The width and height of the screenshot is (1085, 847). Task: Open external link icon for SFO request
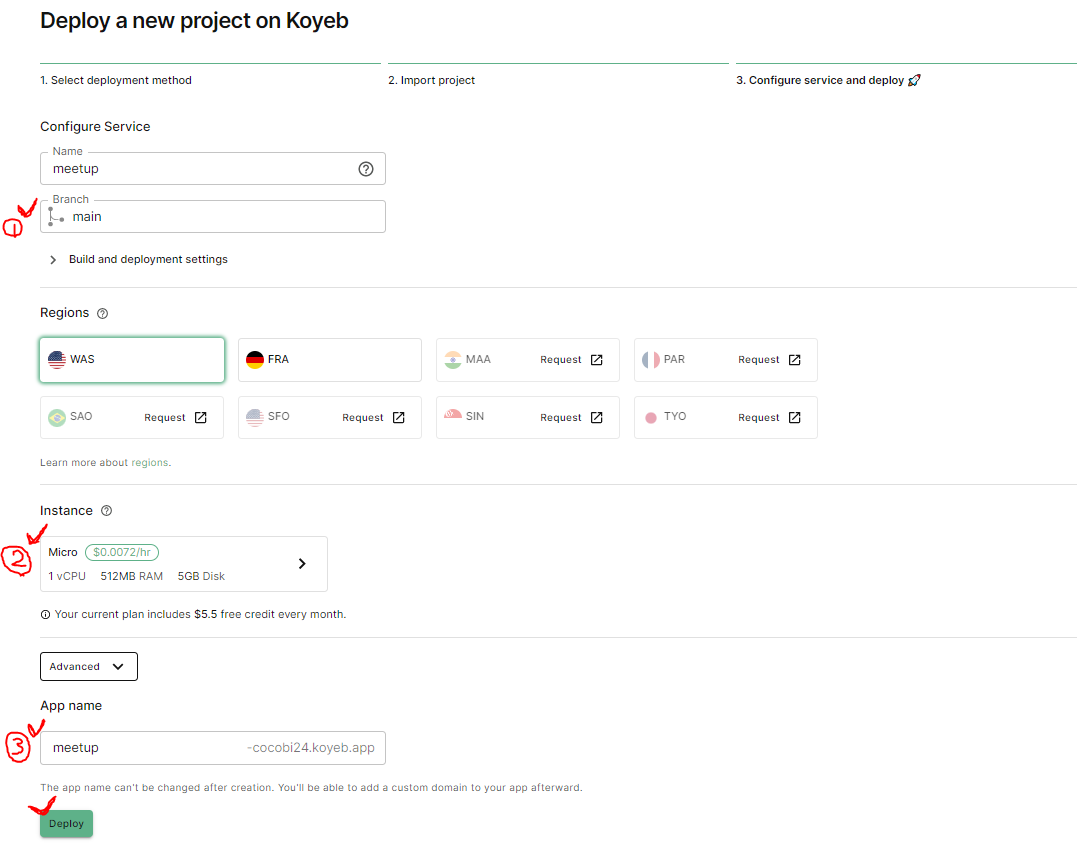399,417
